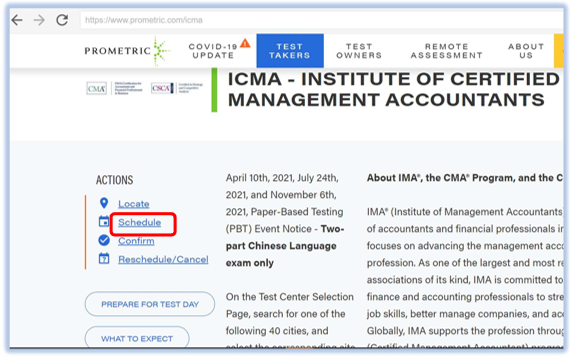Open the COVID-19 Update menu item
This screenshot has width=572, height=360.
213,51
